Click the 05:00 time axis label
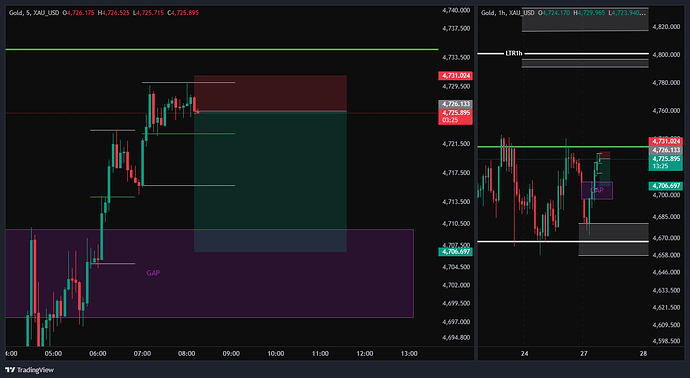The height and width of the screenshot is (378, 690). pos(53,353)
